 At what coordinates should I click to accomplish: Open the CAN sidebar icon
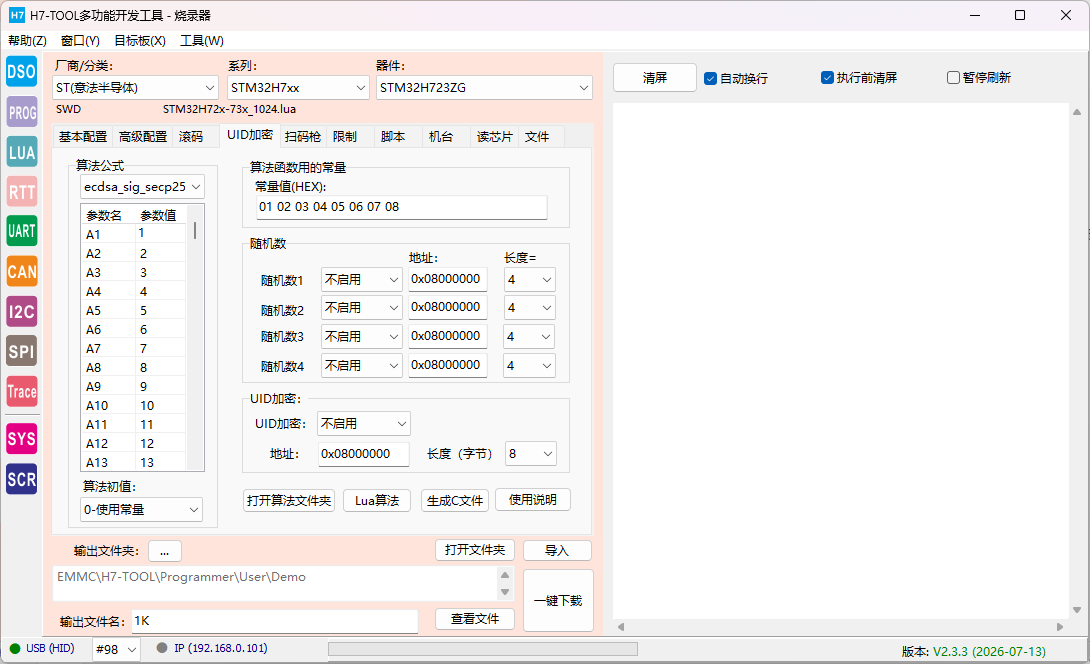[x=22, y=271]
